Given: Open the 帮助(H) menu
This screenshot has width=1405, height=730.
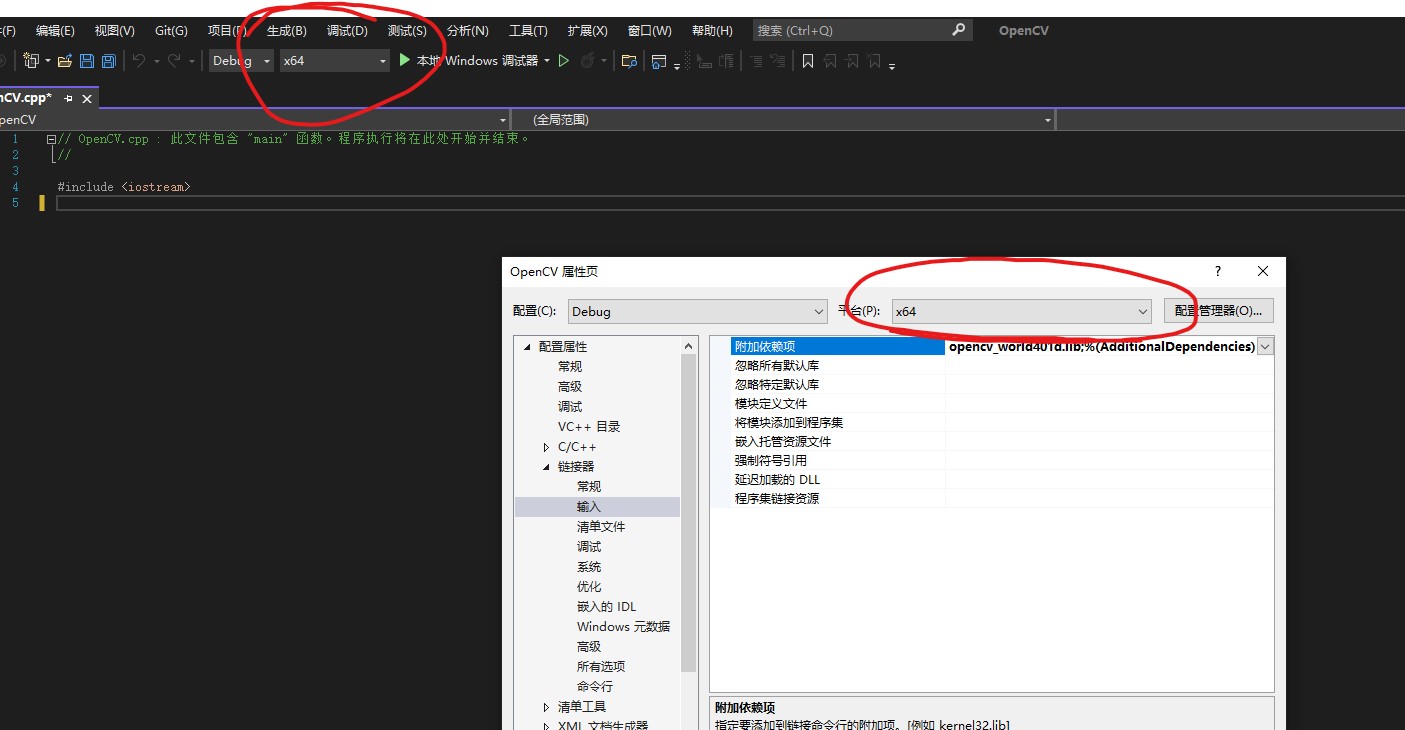Looking at the screenshot, I should [x=712, y=31].
